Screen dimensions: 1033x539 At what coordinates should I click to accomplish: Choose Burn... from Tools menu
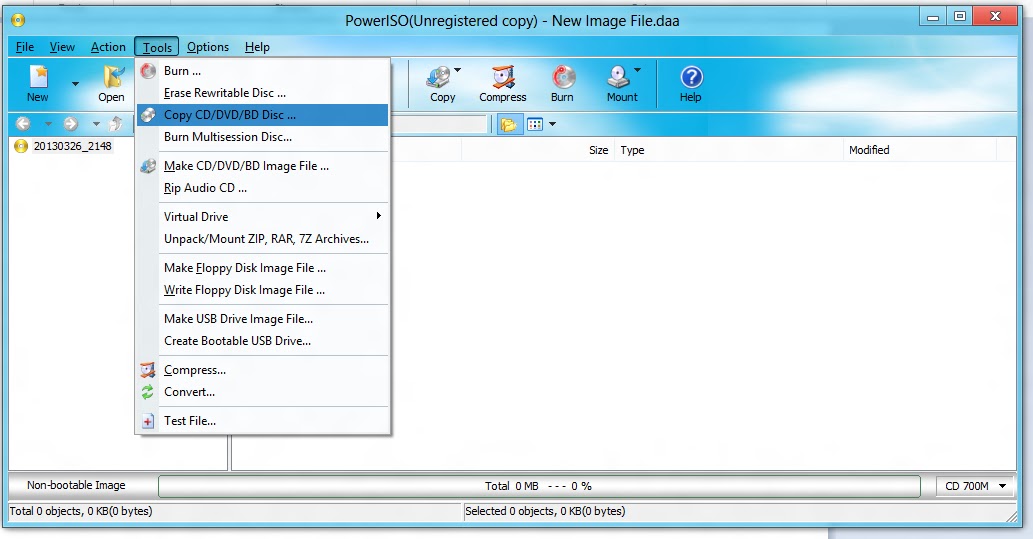(x=263, y=71)
